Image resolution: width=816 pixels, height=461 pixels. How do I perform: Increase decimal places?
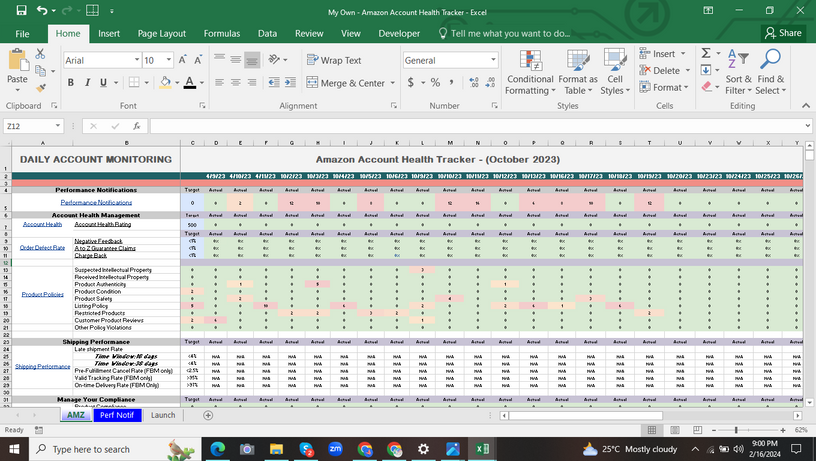[x=474, y=83]
